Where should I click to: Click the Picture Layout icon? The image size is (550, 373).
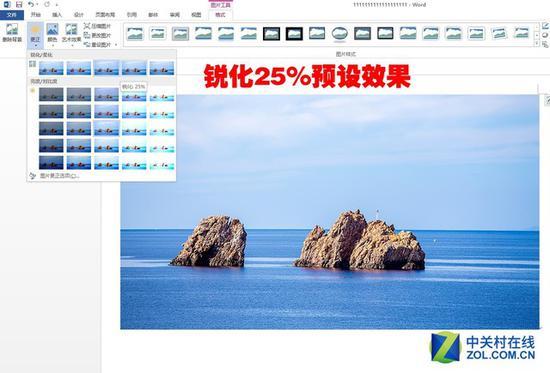click(545, 45)
